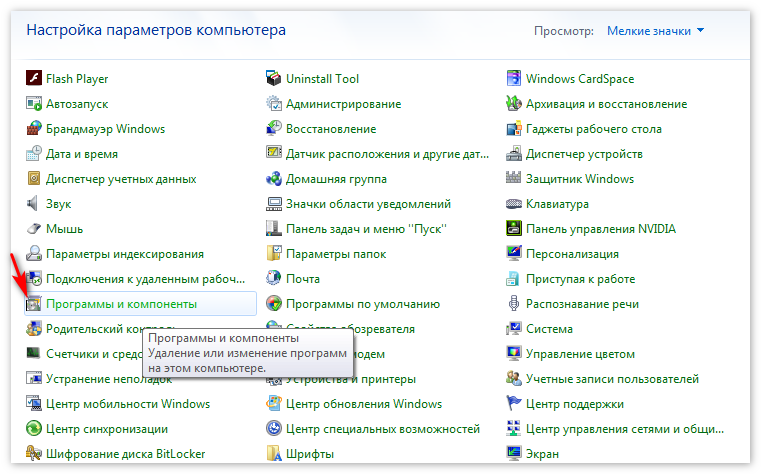Image resolution: width=761 pixels, height=474 pixels.
Task: Open the Диспетчер устройств icon
Action: (x=513, y=153)
